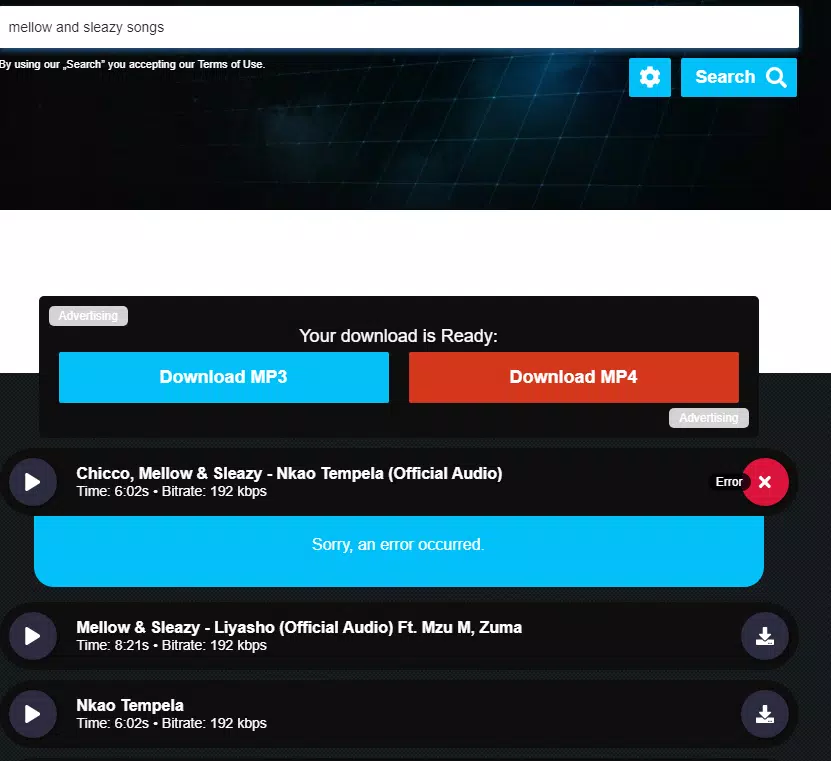Click 'Your download is Ready:' heading
Screen dimensions: 831x761
[399, 336]
